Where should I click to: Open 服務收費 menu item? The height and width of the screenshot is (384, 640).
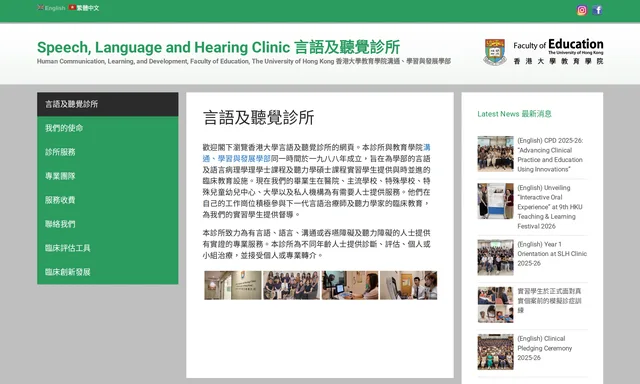pyautogui.click(x=108, y=200)
